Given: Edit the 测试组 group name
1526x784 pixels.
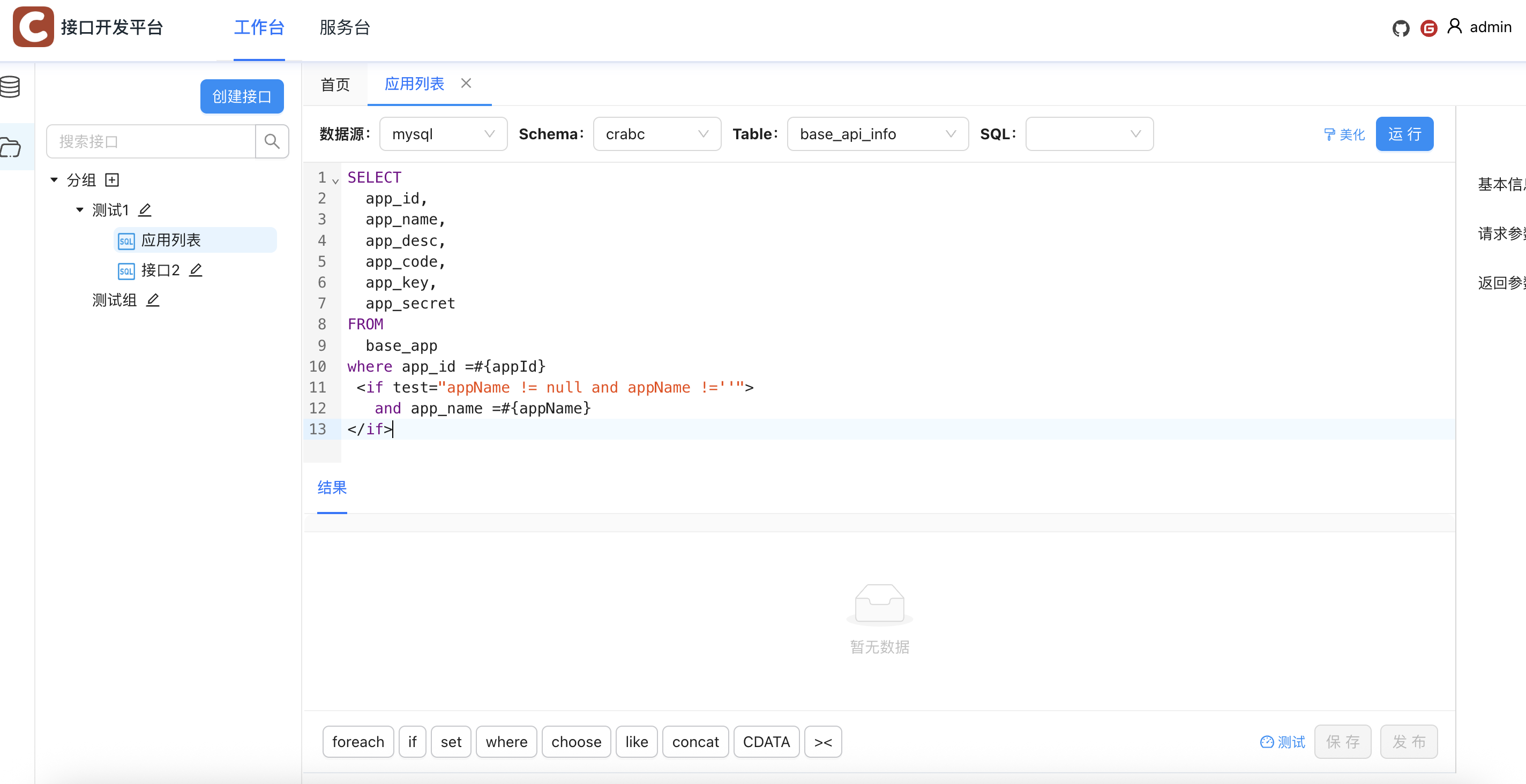Looking at the screenshot, I should point(153,300).
